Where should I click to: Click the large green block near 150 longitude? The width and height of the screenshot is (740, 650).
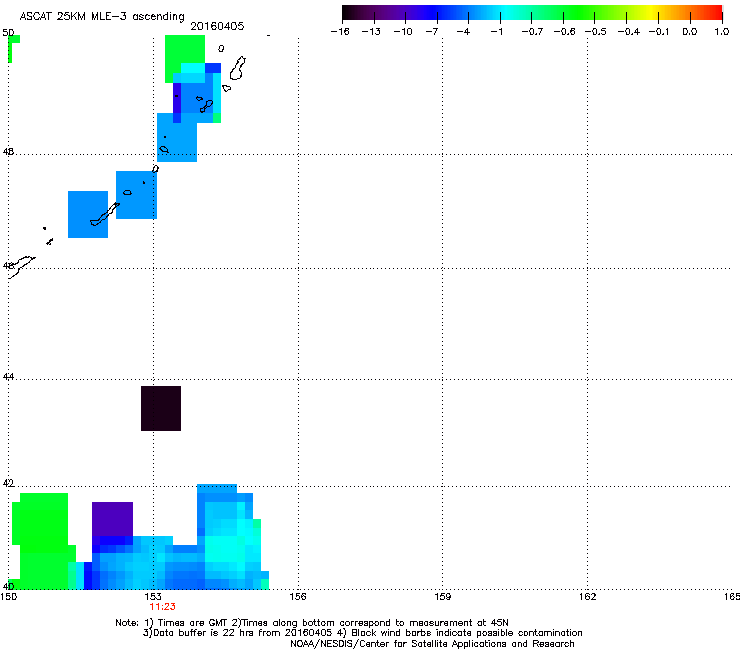click(43, 541)
